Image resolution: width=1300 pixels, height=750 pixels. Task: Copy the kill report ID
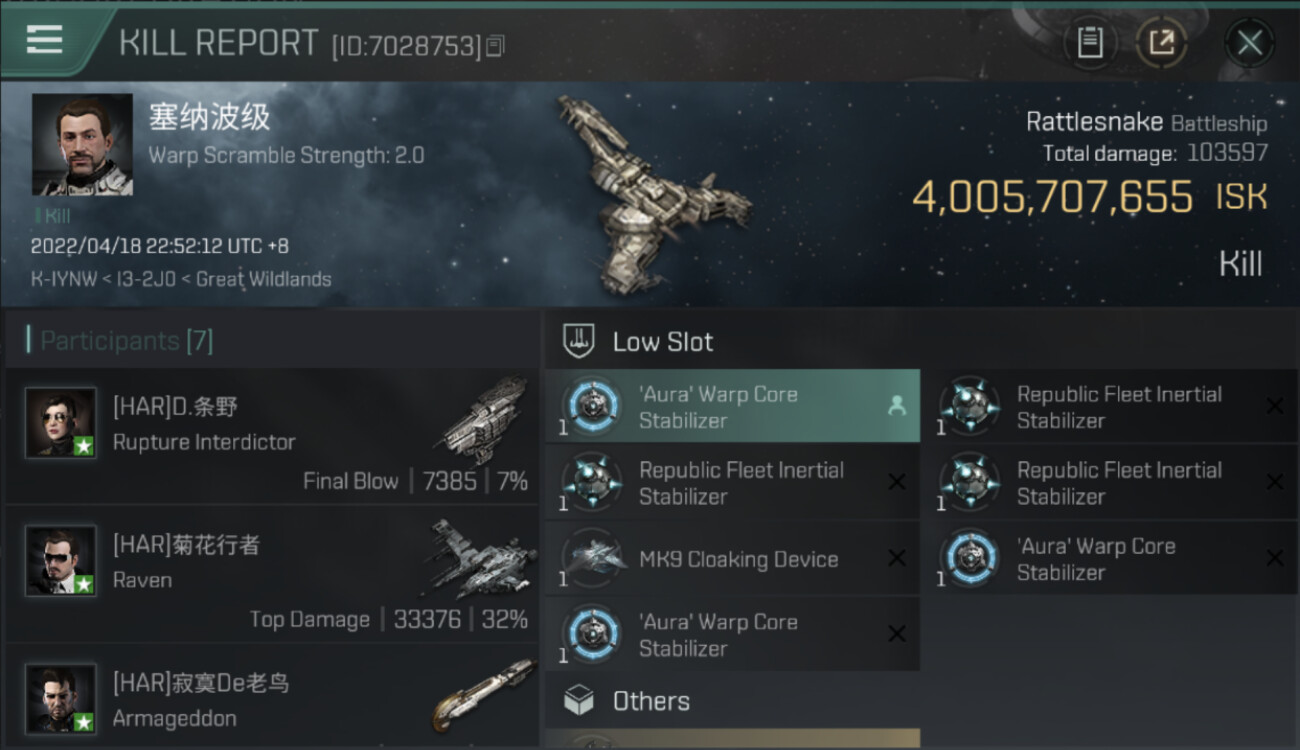(x=496, y=45)
